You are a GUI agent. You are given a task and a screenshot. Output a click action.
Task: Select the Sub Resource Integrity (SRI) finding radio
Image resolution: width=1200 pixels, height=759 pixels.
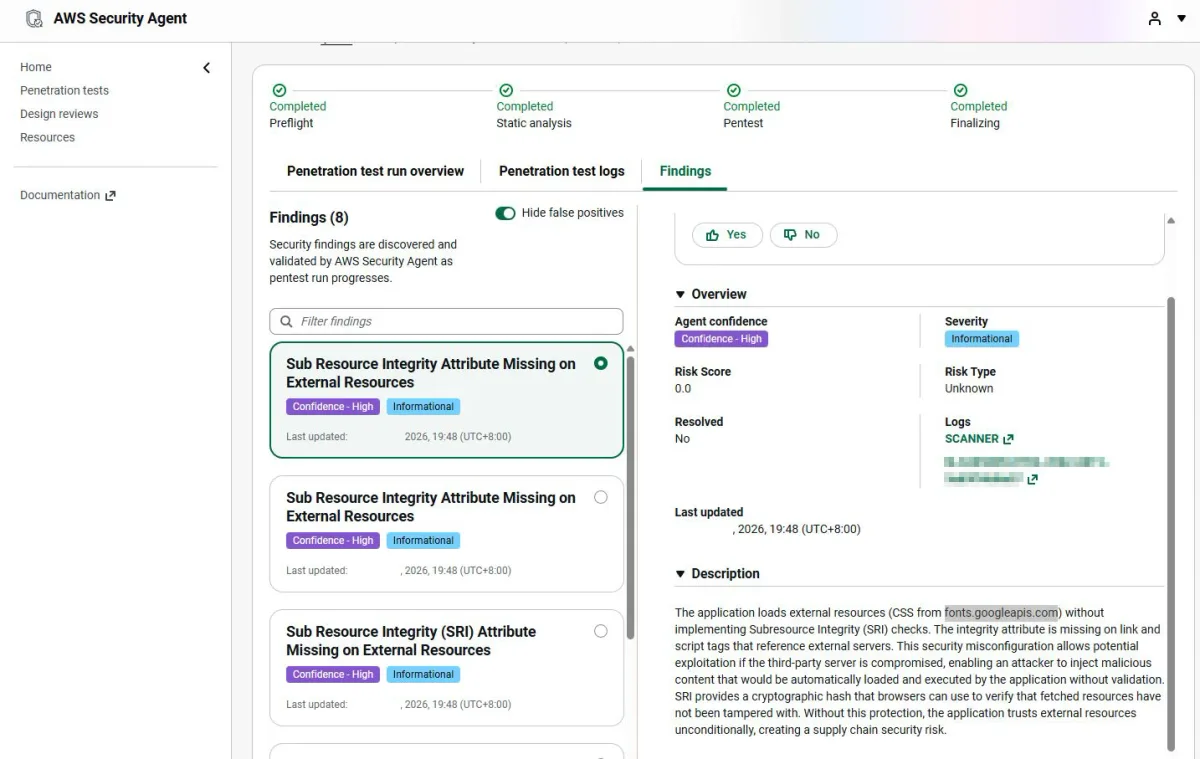[600, 631]
